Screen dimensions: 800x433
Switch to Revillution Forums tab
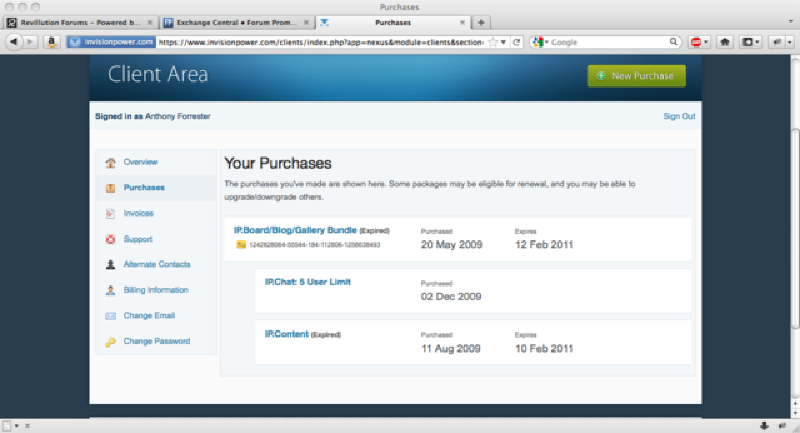pos(81,22)
